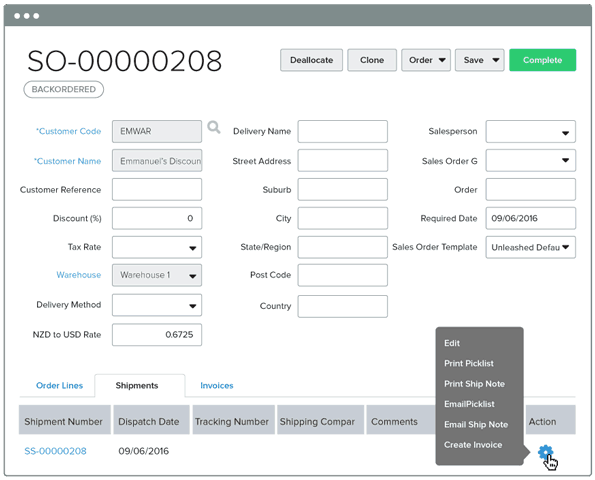The image size is (595, 480).
Task: Switch to the Invoices tab
Action: click(x=217, y=386)
